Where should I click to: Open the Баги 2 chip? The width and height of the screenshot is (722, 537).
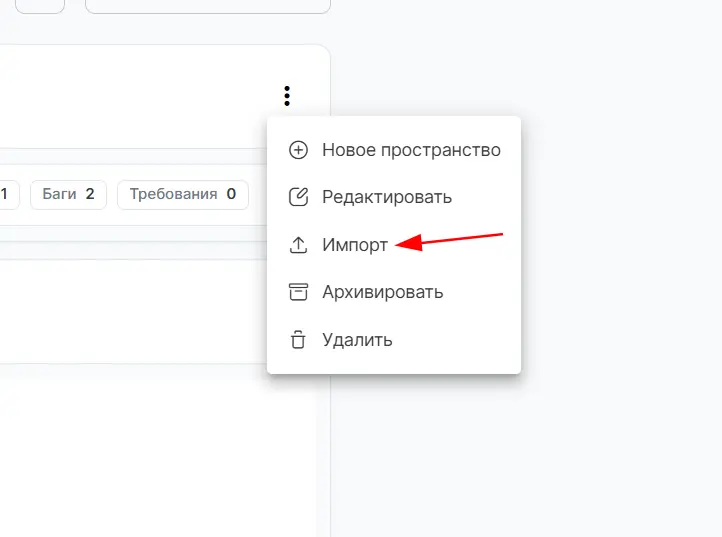click(69, 194)
